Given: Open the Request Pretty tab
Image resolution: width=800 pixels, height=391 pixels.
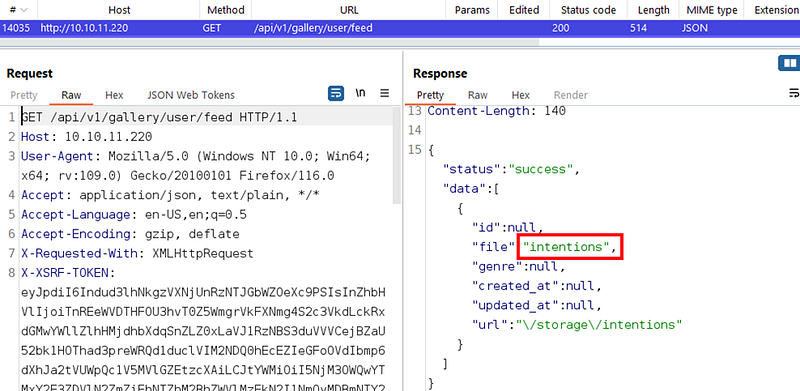Looking at the screenshot, I should (x=23, y=95).
